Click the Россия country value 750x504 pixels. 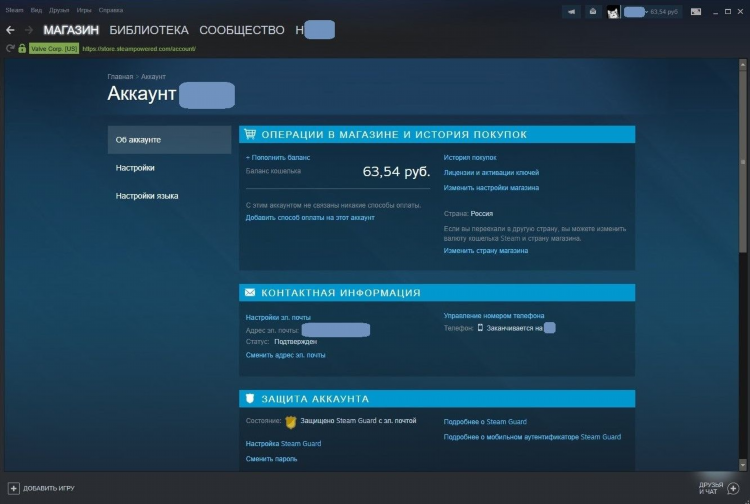click(482, 214)
